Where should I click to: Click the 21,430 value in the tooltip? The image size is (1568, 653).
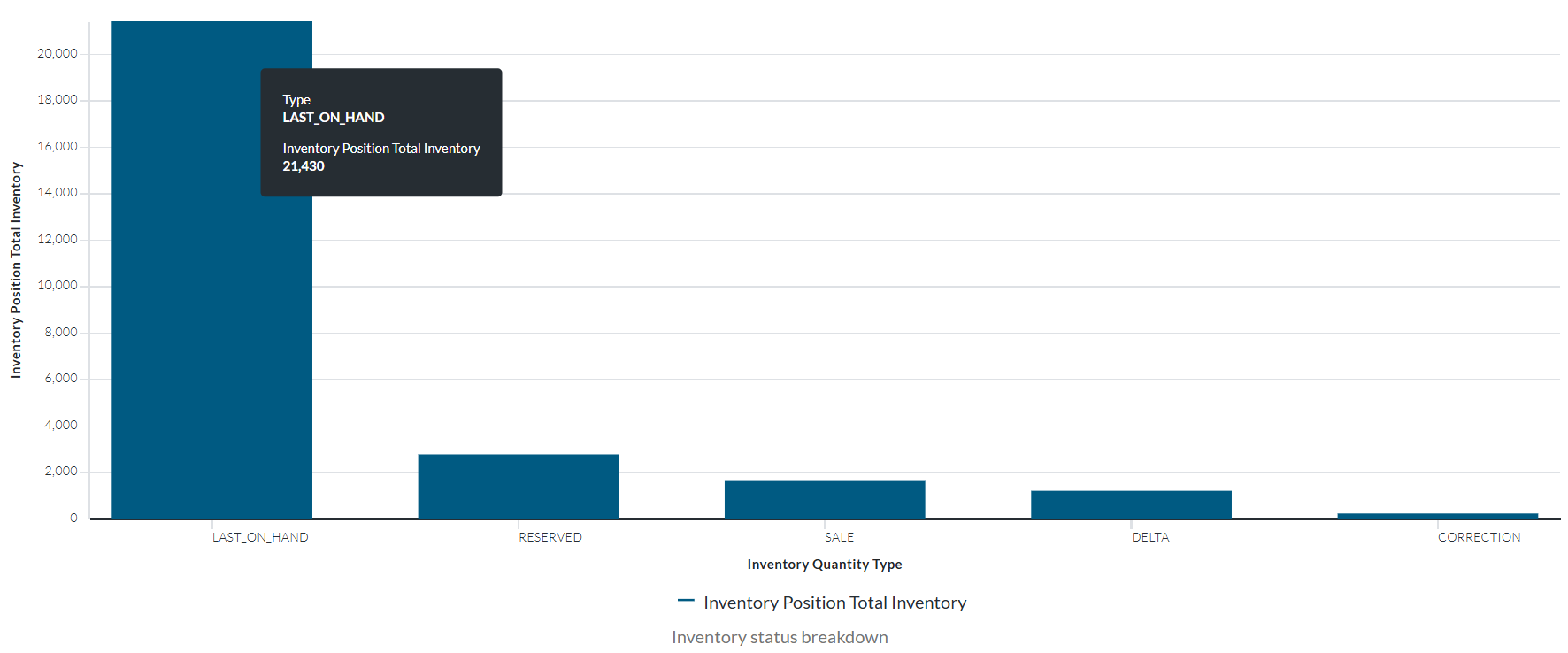(x=304, y=166)
